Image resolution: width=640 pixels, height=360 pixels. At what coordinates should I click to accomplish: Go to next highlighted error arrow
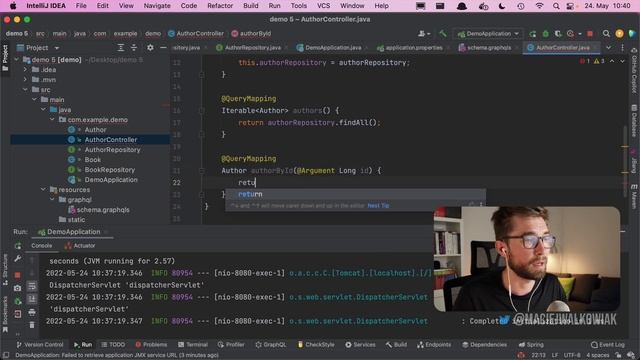[x=622, y=61]
